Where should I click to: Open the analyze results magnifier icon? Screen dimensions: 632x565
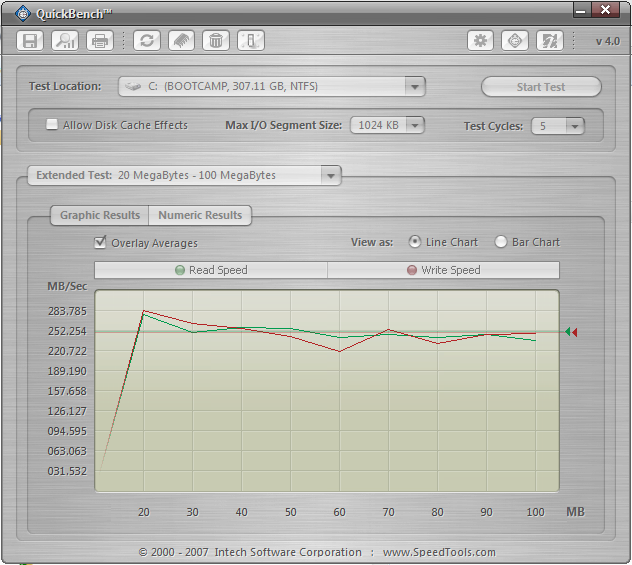click(65, 41)
